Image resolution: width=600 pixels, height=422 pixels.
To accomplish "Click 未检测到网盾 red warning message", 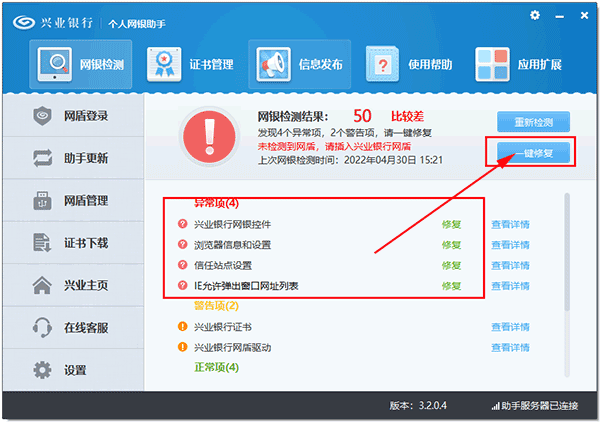I will [334, 147].
